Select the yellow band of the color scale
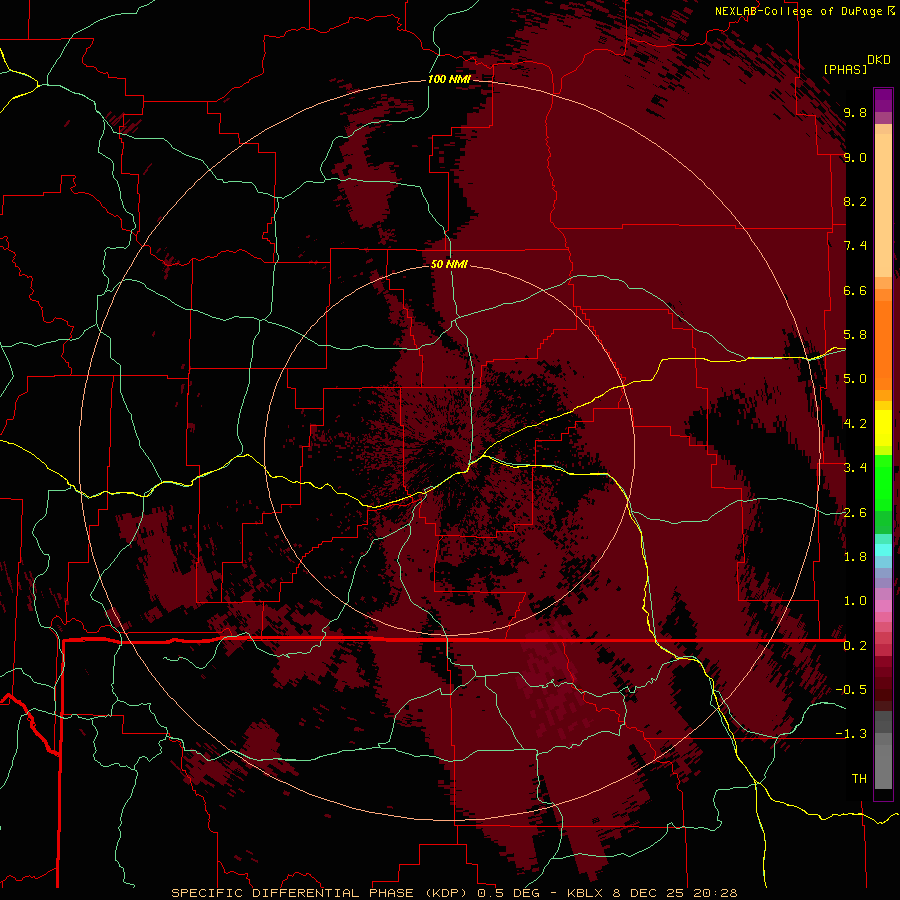Screen dimensions: 900x900 pos(883,428)
